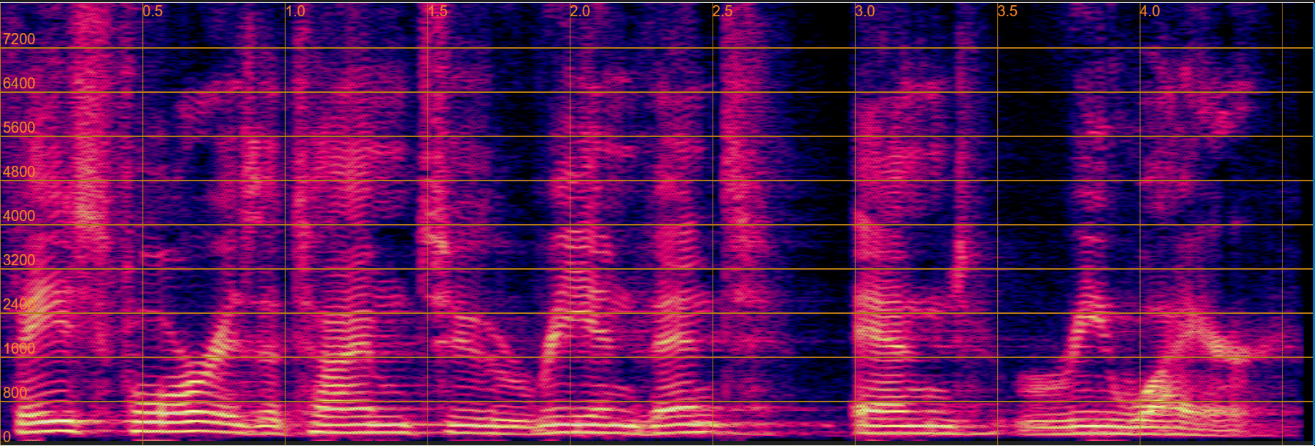The height and width of the screenshot is (446, 1315).
Task: Click the 2.5 second time label
Action: [723, 11]
